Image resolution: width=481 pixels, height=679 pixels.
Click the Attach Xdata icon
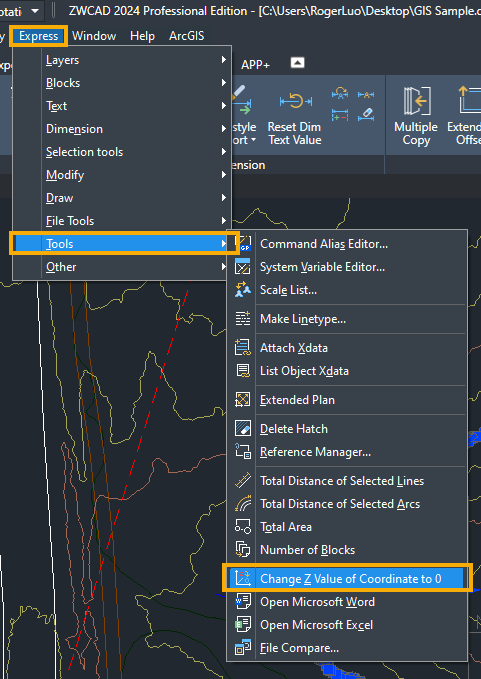(242, 348)
